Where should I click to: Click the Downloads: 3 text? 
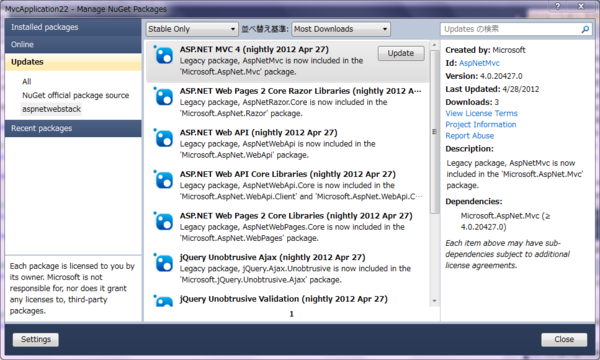point(472,102)
